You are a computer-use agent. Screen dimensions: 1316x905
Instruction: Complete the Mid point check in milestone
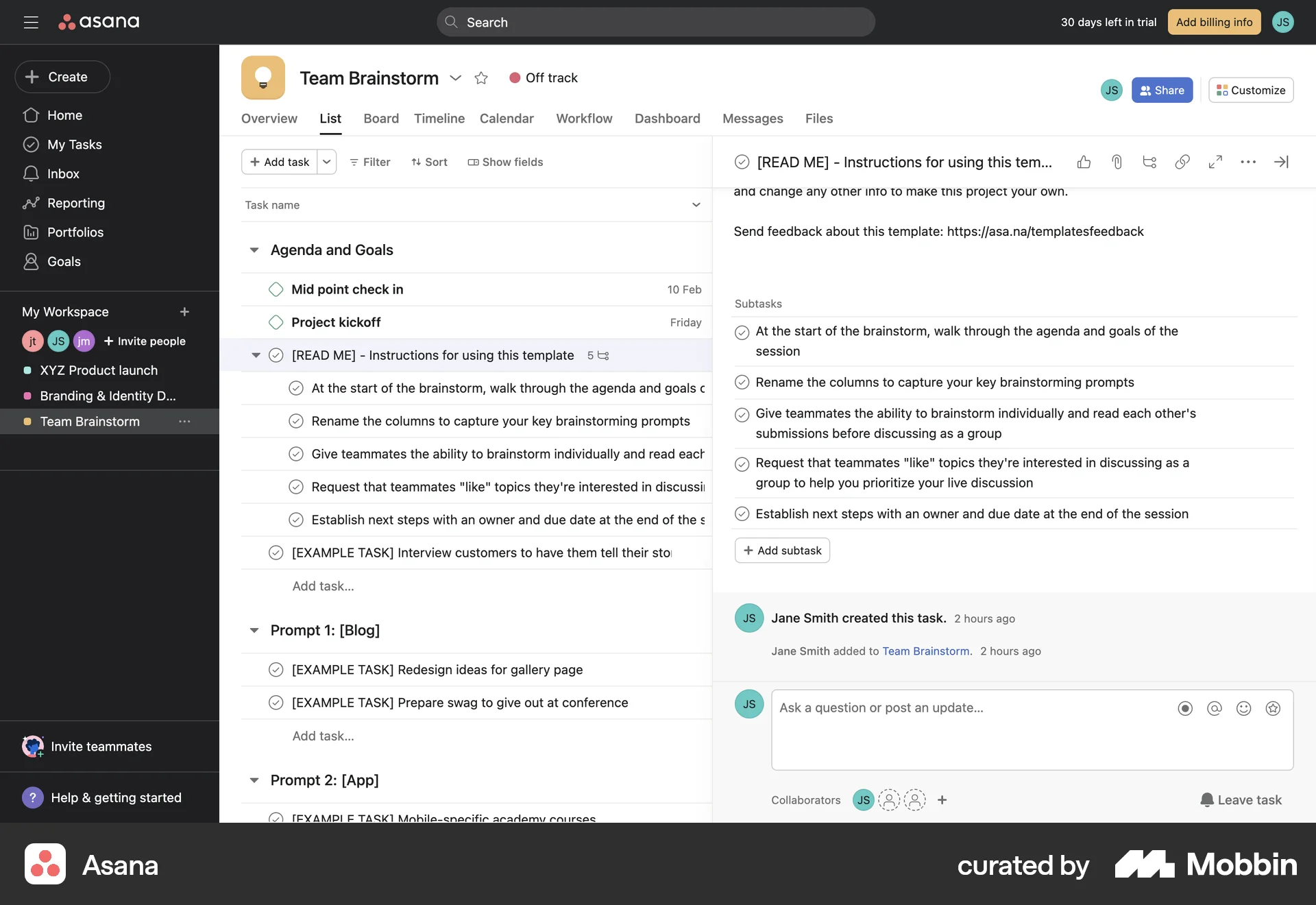pyautogui.click(x=276, y=289)
